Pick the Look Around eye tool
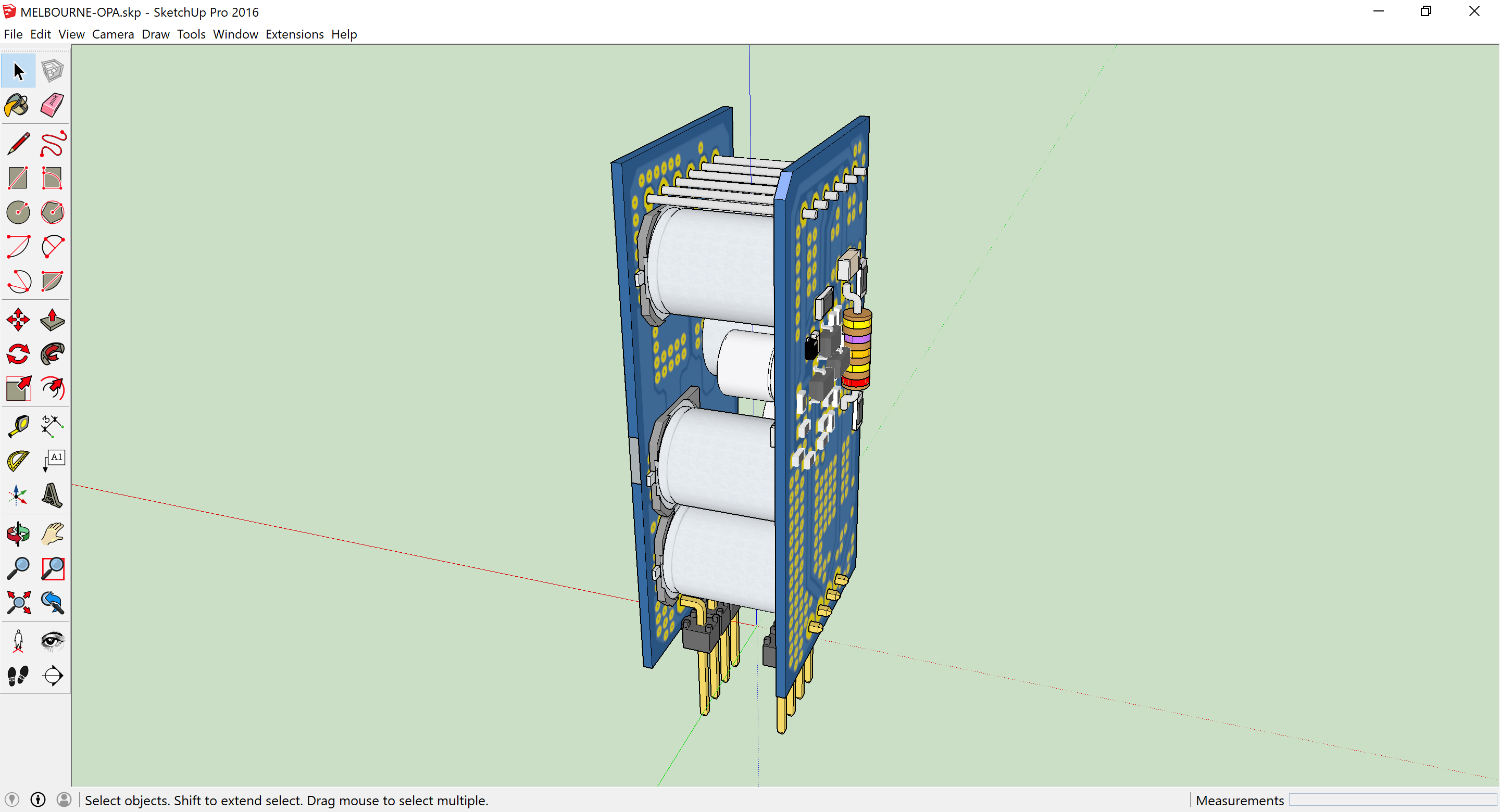Screen dimensions: 1500x812 coord(53,641)
